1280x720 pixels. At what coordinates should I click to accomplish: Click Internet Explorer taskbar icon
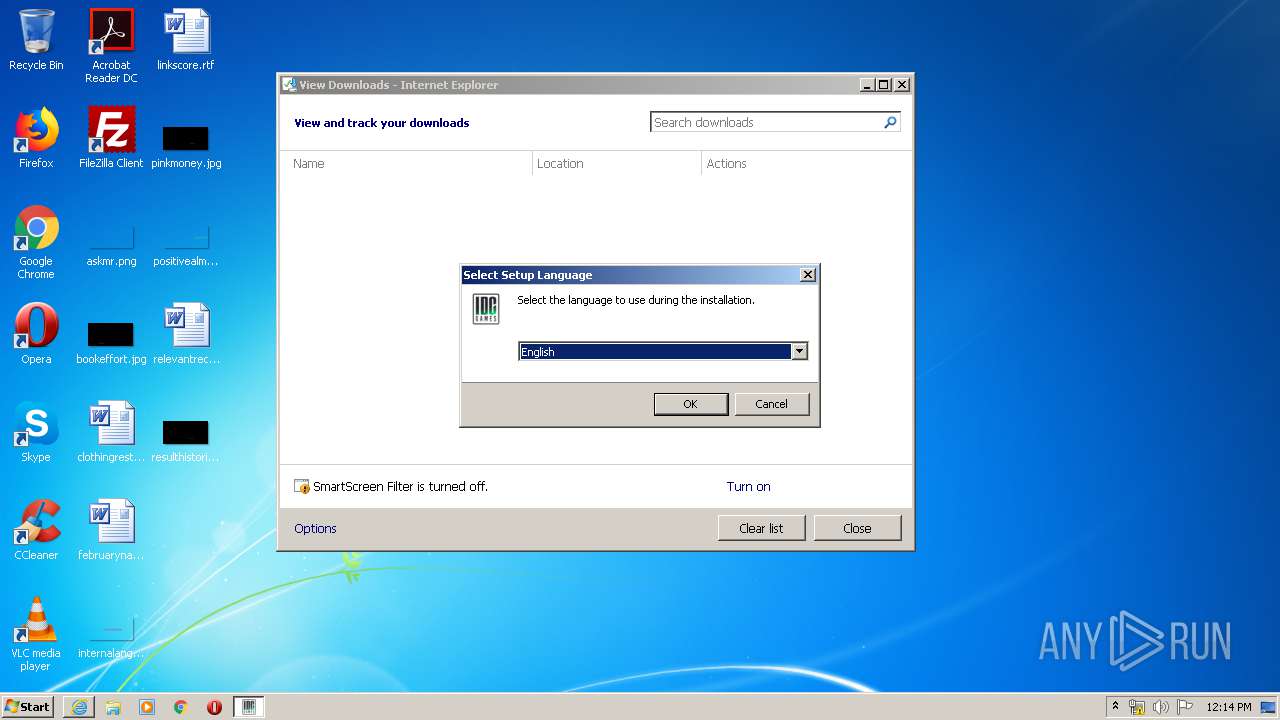coord(79,707)
